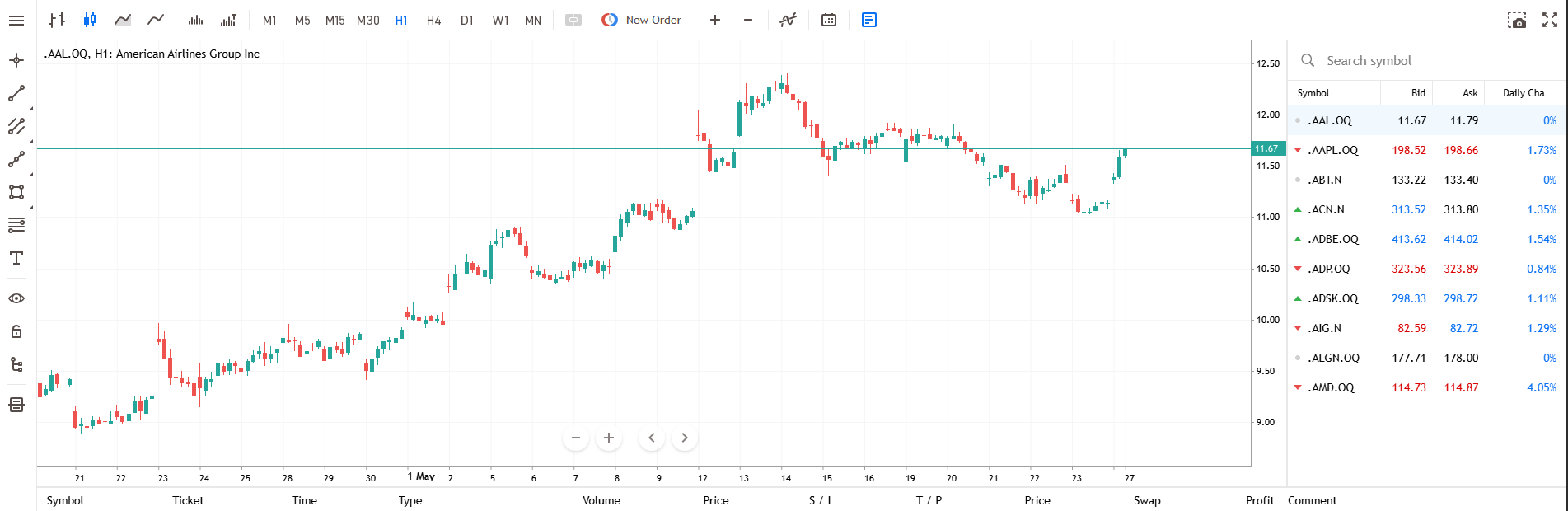Show volumes on the chart

tap(195, 20)
